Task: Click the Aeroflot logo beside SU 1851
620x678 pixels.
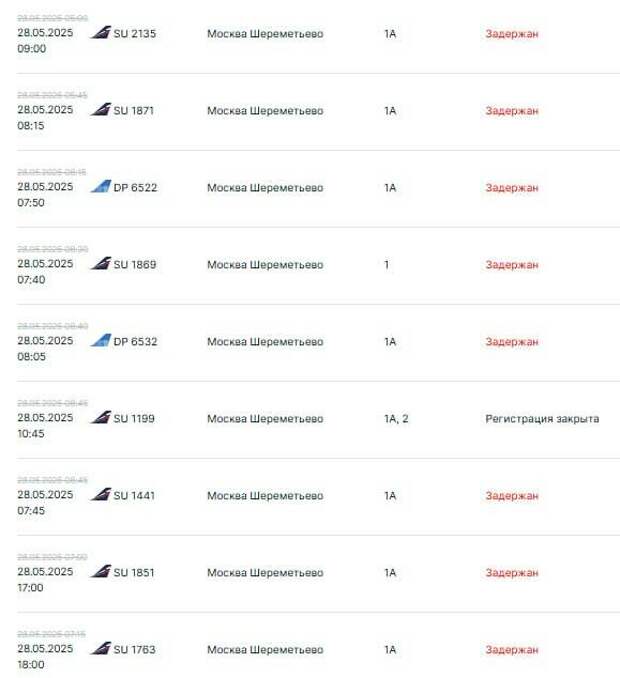Action: pos(101,571)
